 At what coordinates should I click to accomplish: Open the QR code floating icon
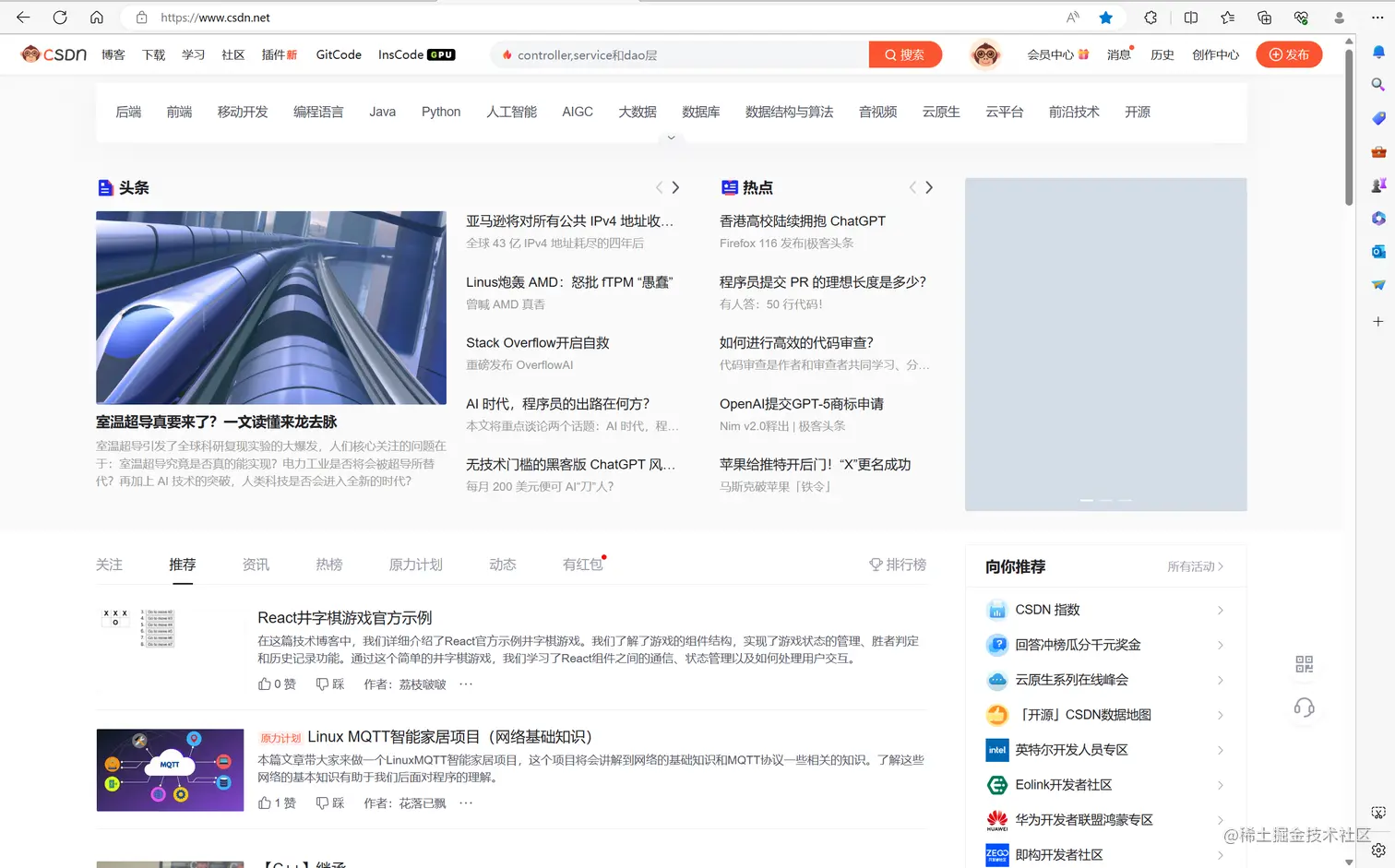tap(1304, 664)
